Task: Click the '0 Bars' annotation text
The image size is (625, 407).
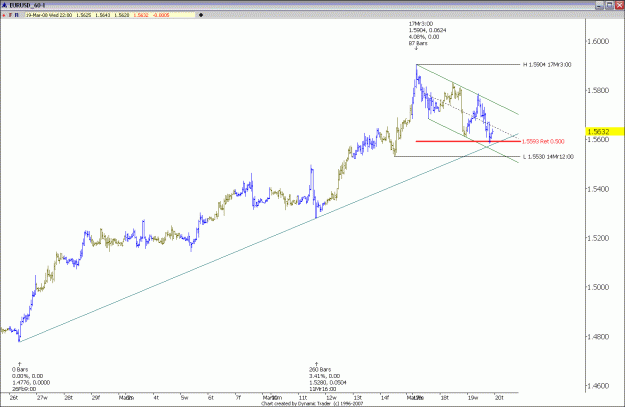Action: click(20, 370)
